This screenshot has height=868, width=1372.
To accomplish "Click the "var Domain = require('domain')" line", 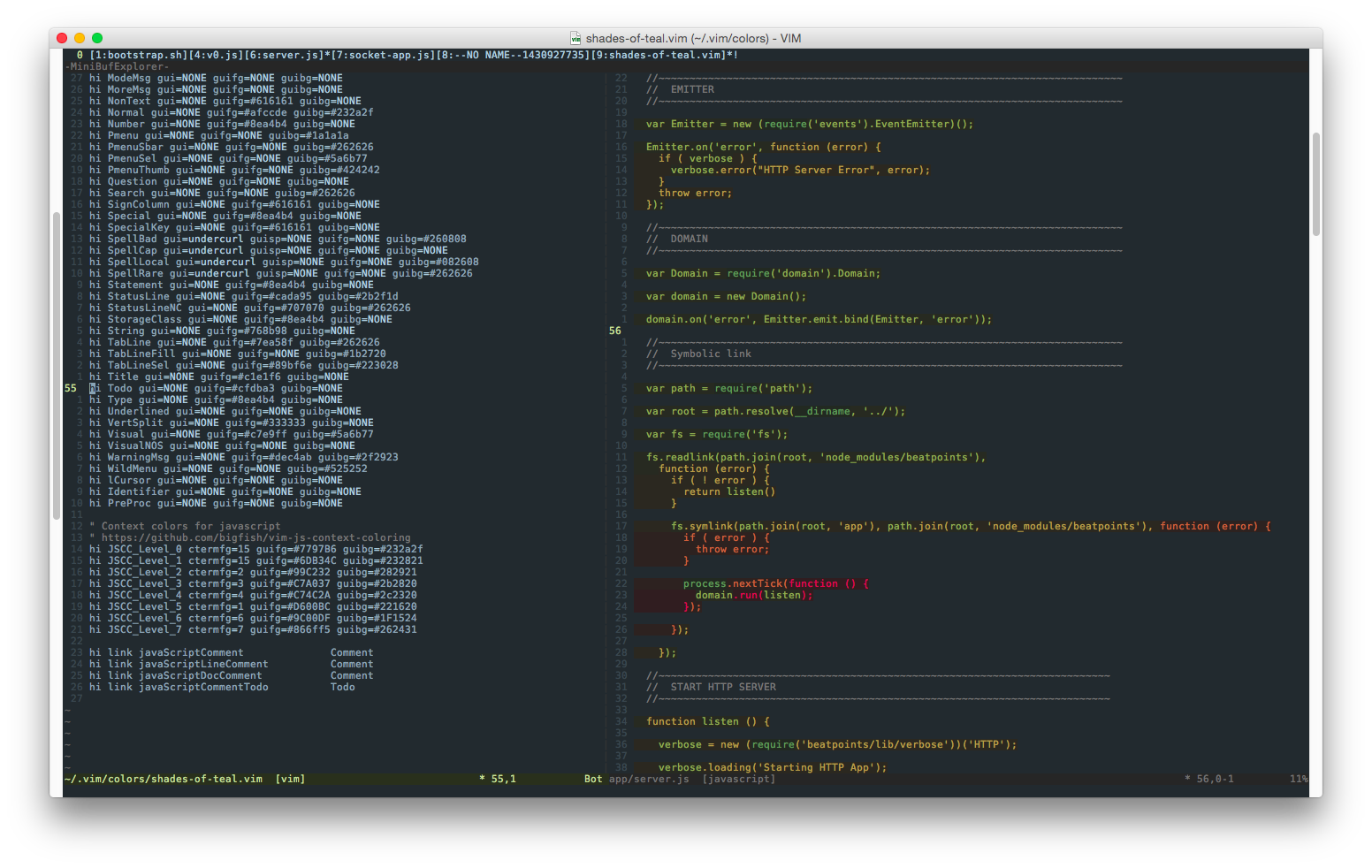I will tap(763, 273).
